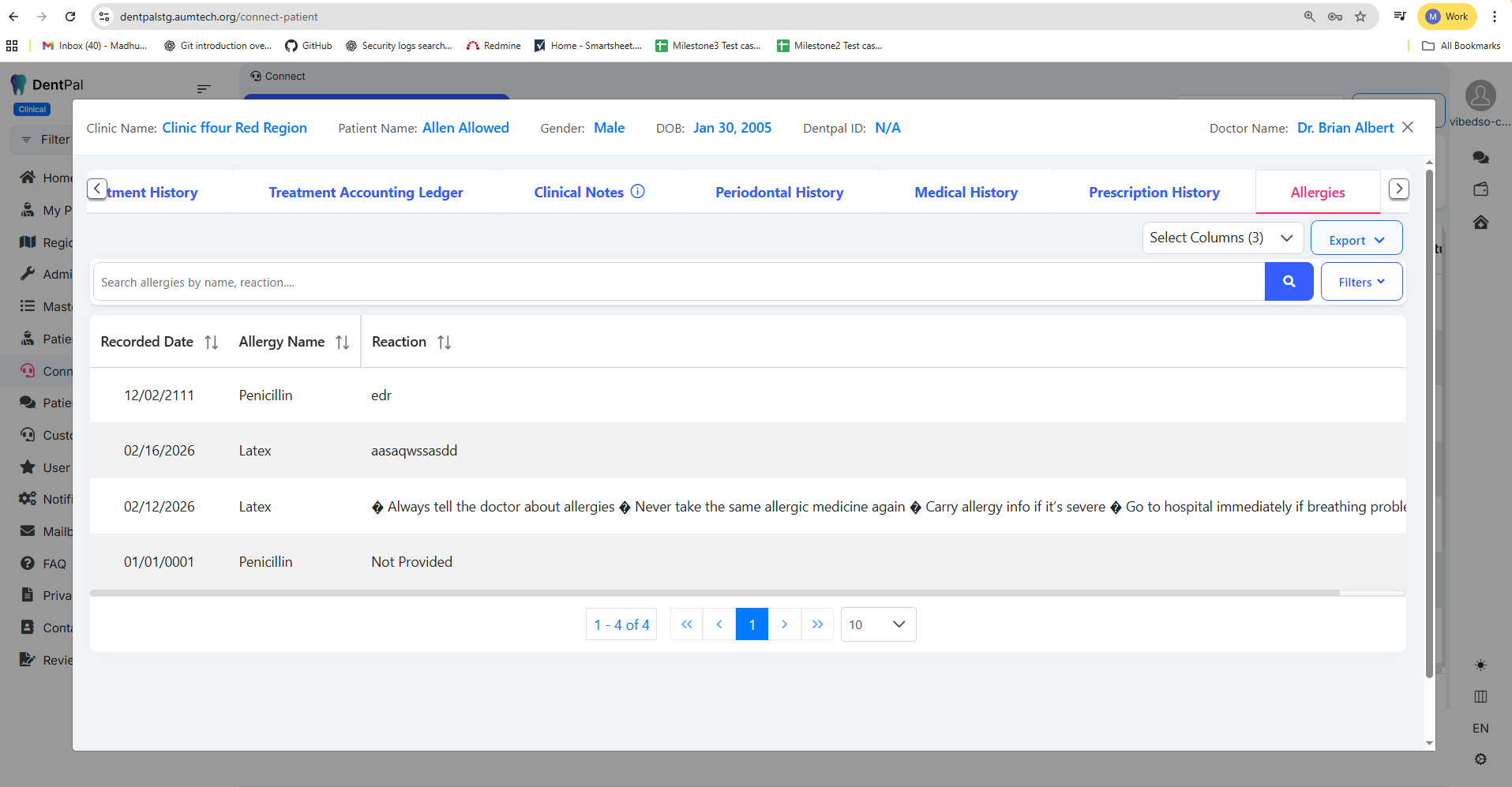Image resolution: width=1512 pixels, height=787 pixels.
Task: Click the Clinical Notes info icon
Action: point(638,191)
